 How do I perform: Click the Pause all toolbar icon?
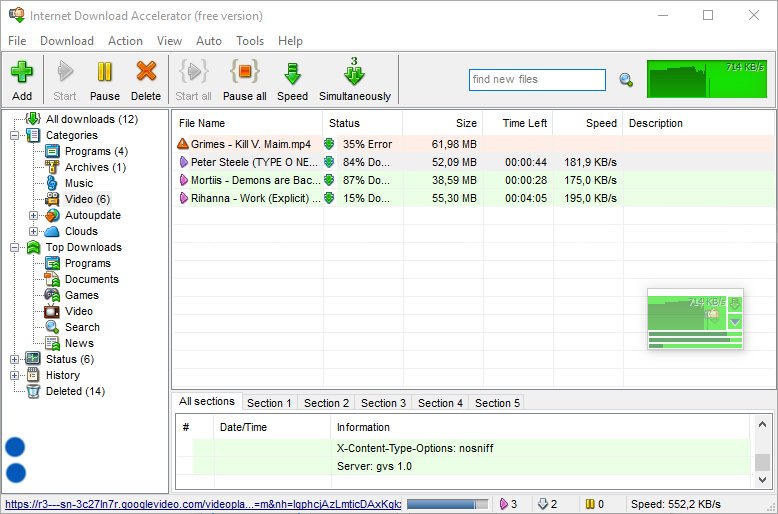[245, 71]
